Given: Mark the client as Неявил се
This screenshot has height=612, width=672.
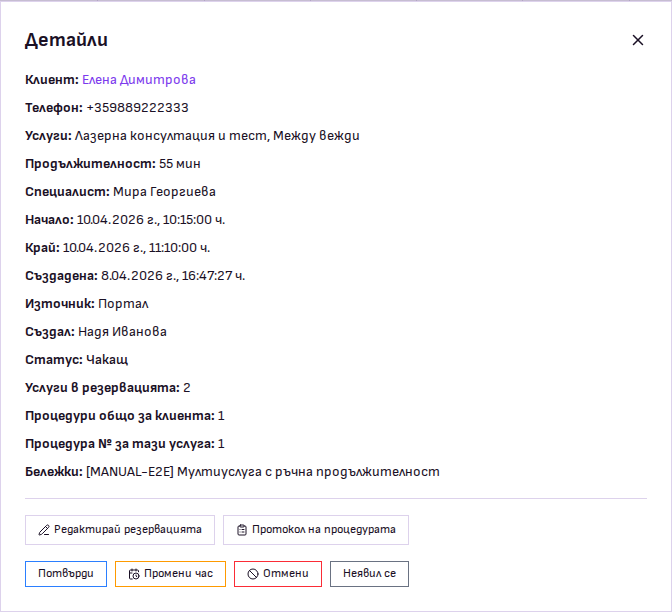Looking at the screenshot, I should (369, 573).
